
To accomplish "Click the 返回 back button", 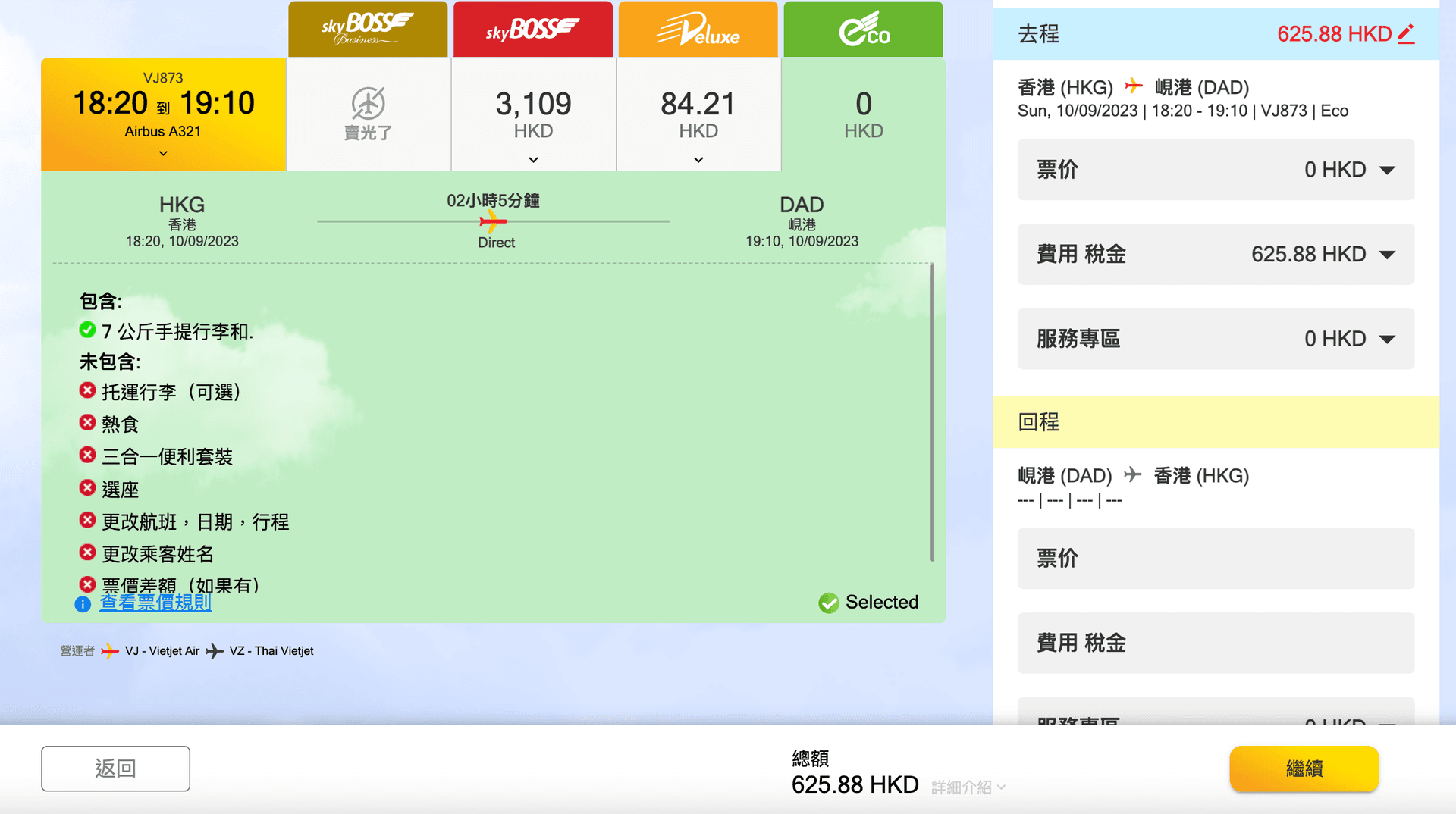I will point(115,769).
